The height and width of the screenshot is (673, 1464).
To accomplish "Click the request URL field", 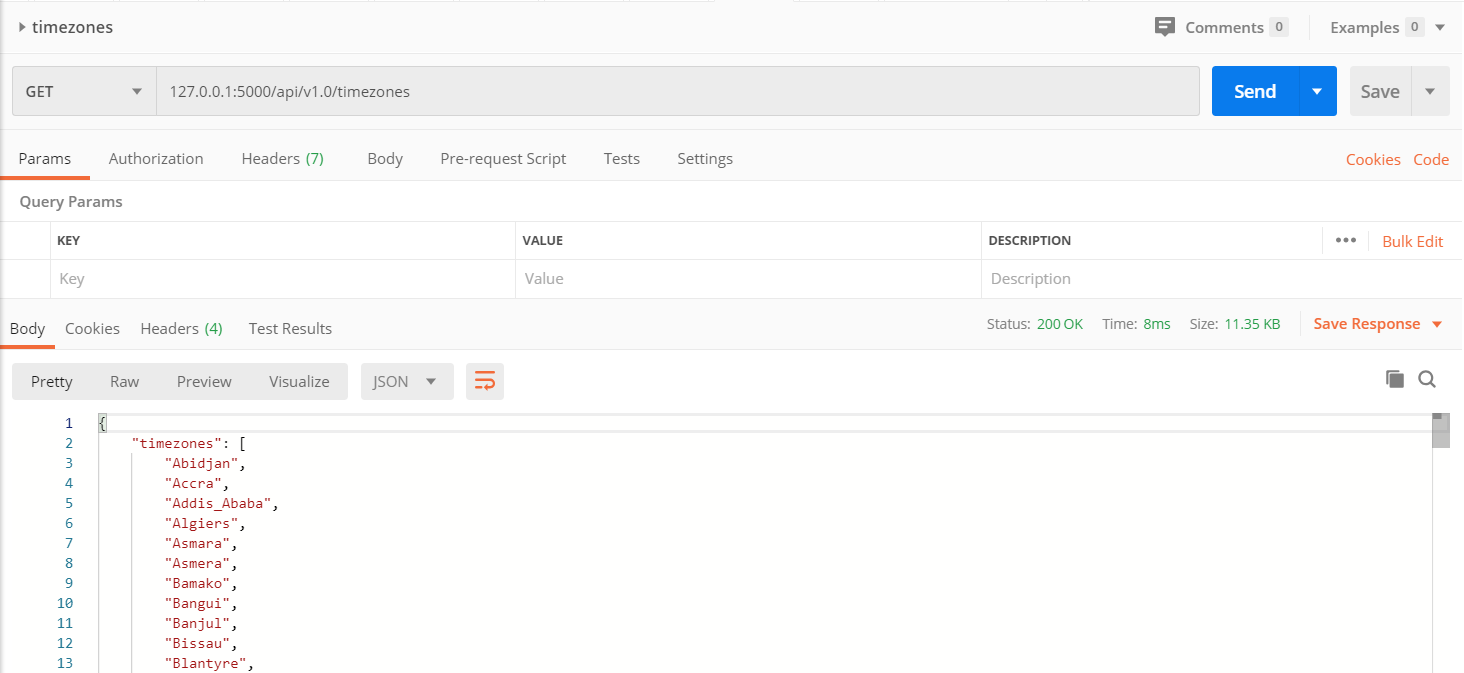I will 678,91.
